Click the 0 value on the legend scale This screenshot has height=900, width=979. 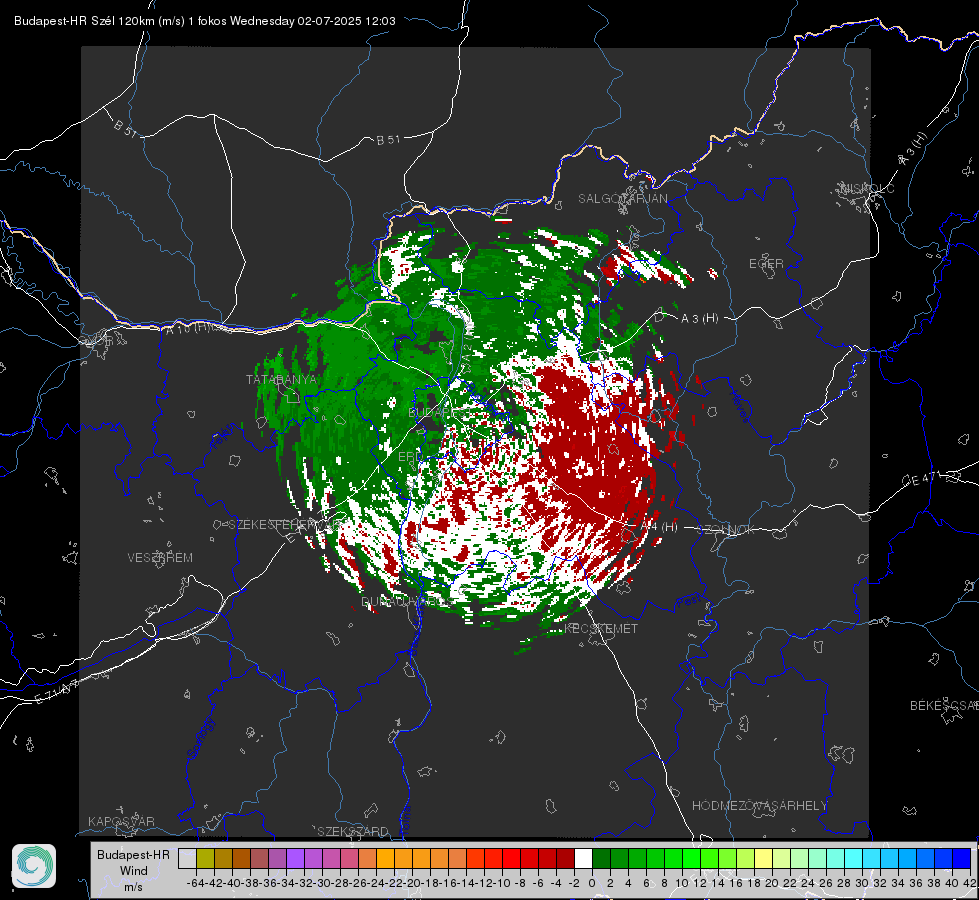[592, 883]
